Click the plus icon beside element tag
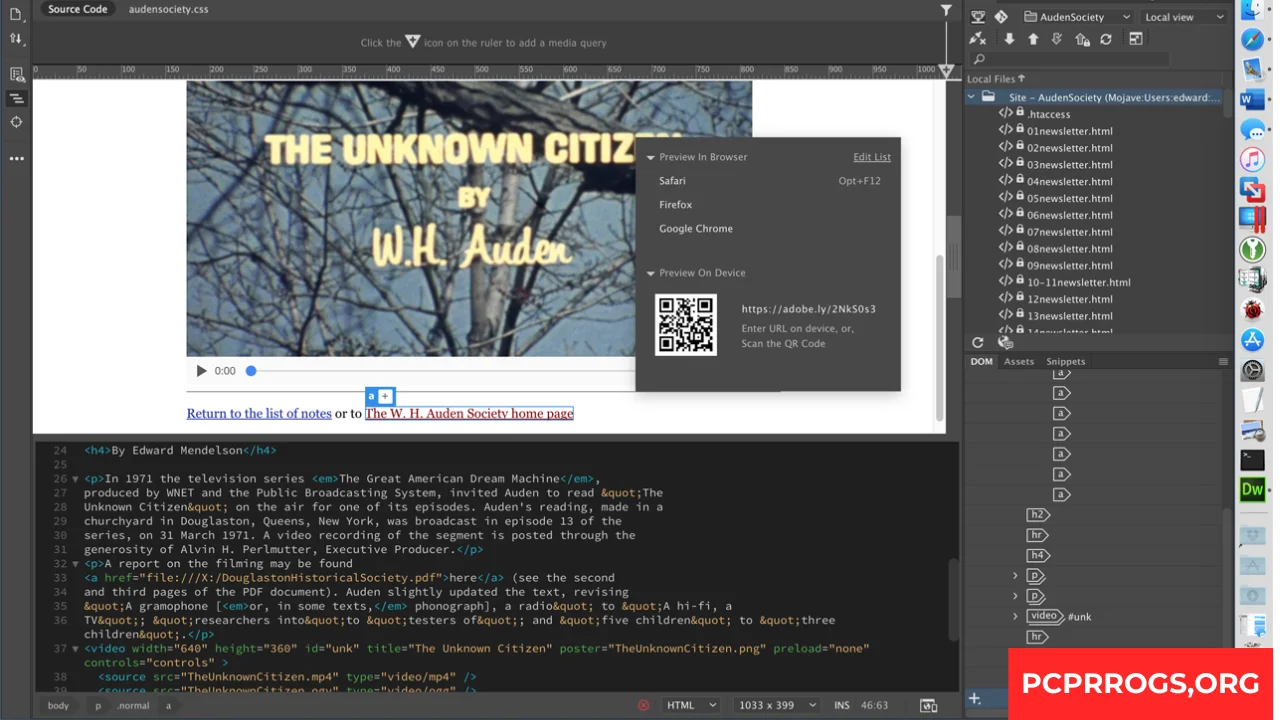Screen dimensions: 1280x720 coord(385,396)
